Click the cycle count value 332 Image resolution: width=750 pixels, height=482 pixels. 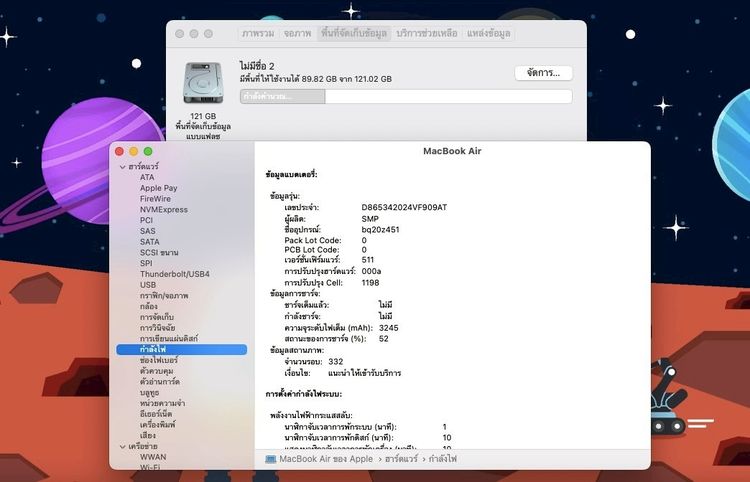(336, 362)
